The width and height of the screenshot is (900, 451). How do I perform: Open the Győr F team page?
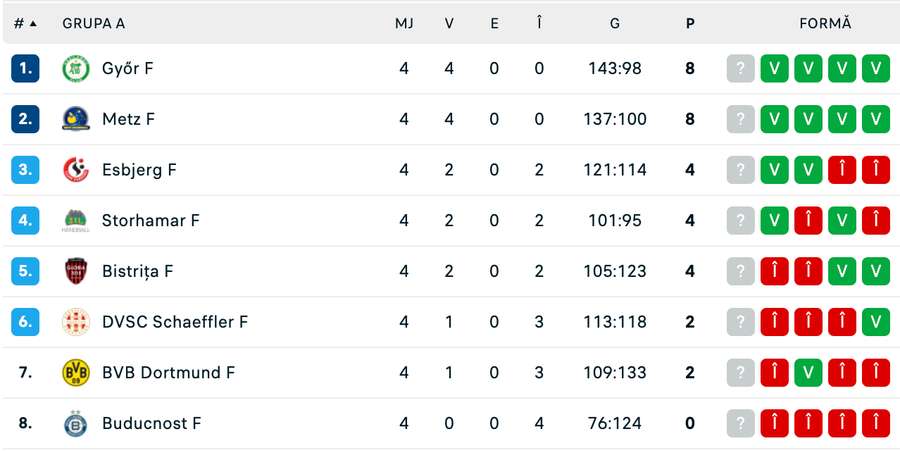(x=127, y=69)
